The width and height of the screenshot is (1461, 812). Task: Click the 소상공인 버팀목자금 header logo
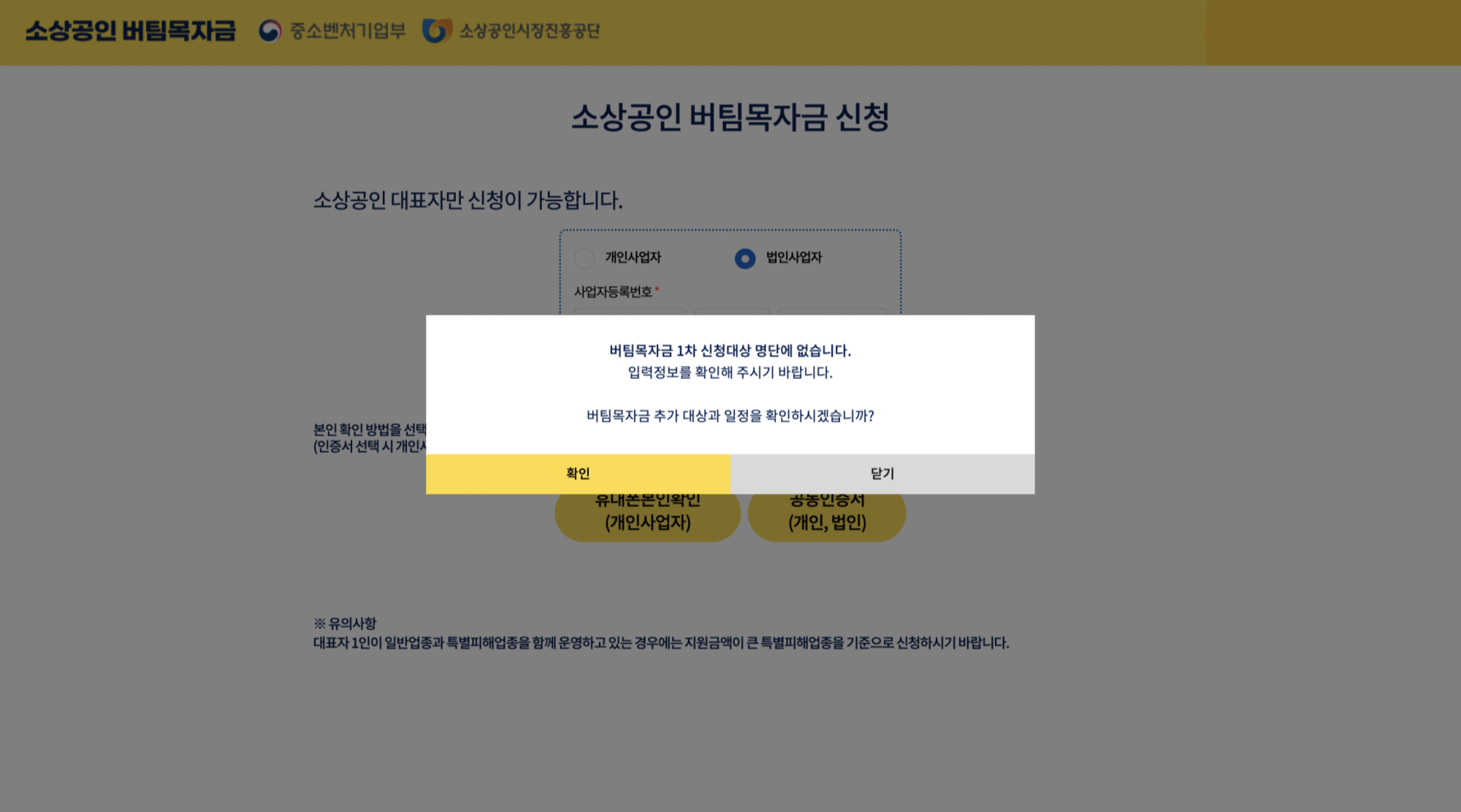click(131, 31)
